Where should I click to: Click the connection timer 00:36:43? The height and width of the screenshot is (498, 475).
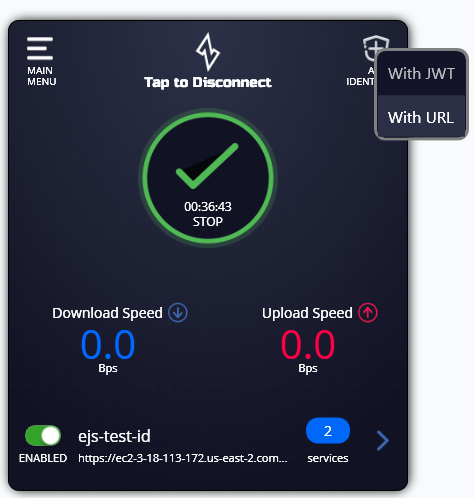point(208,207)
